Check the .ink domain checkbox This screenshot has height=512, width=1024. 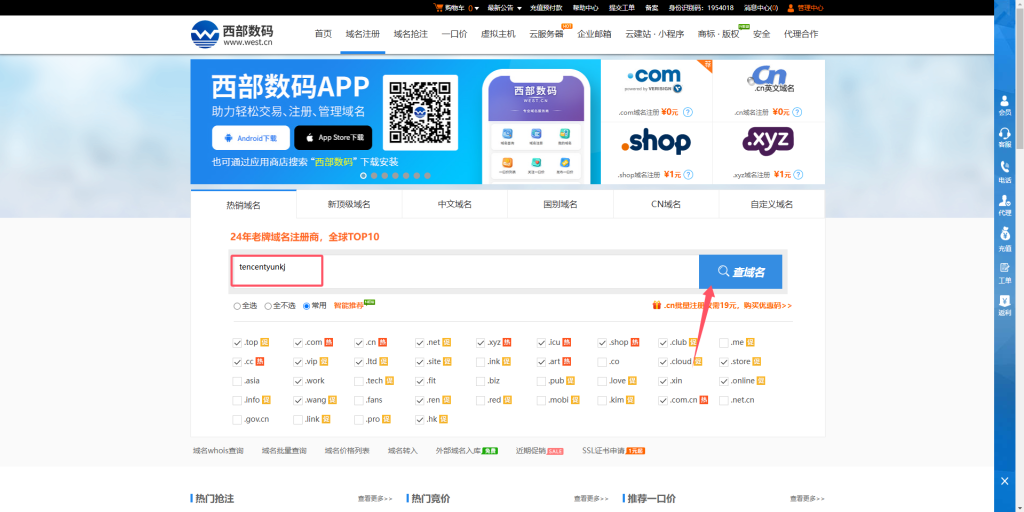[481, 362]
